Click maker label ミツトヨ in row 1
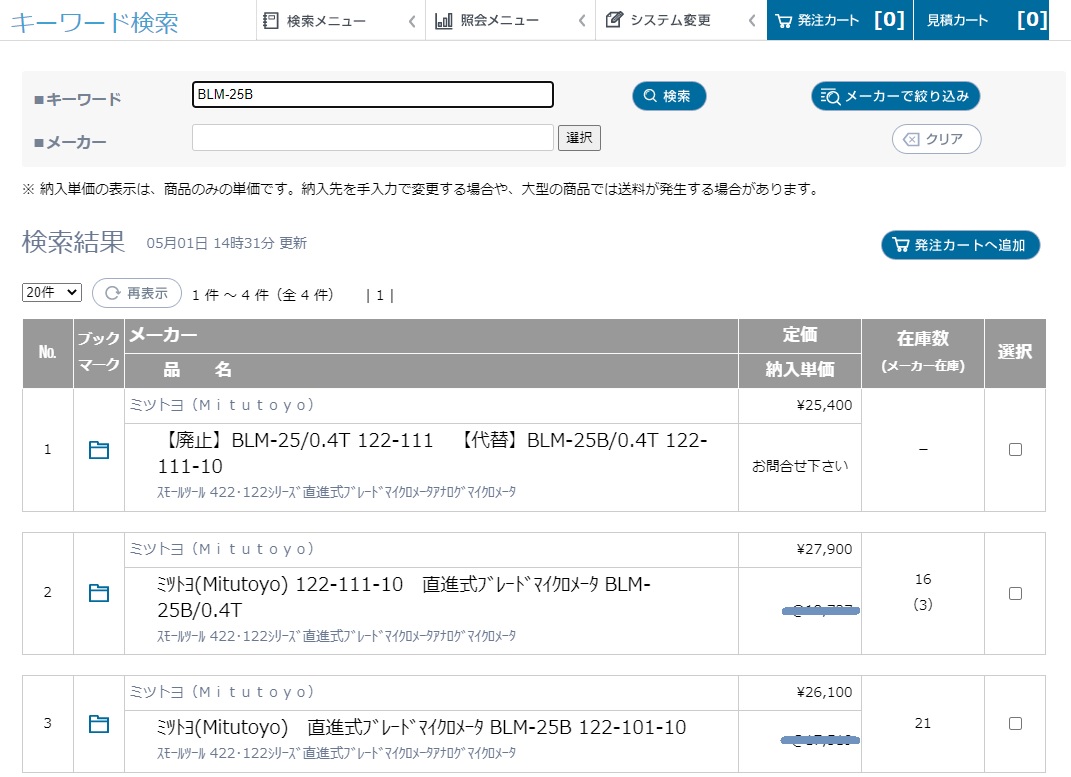 click(x=221, y=405)
